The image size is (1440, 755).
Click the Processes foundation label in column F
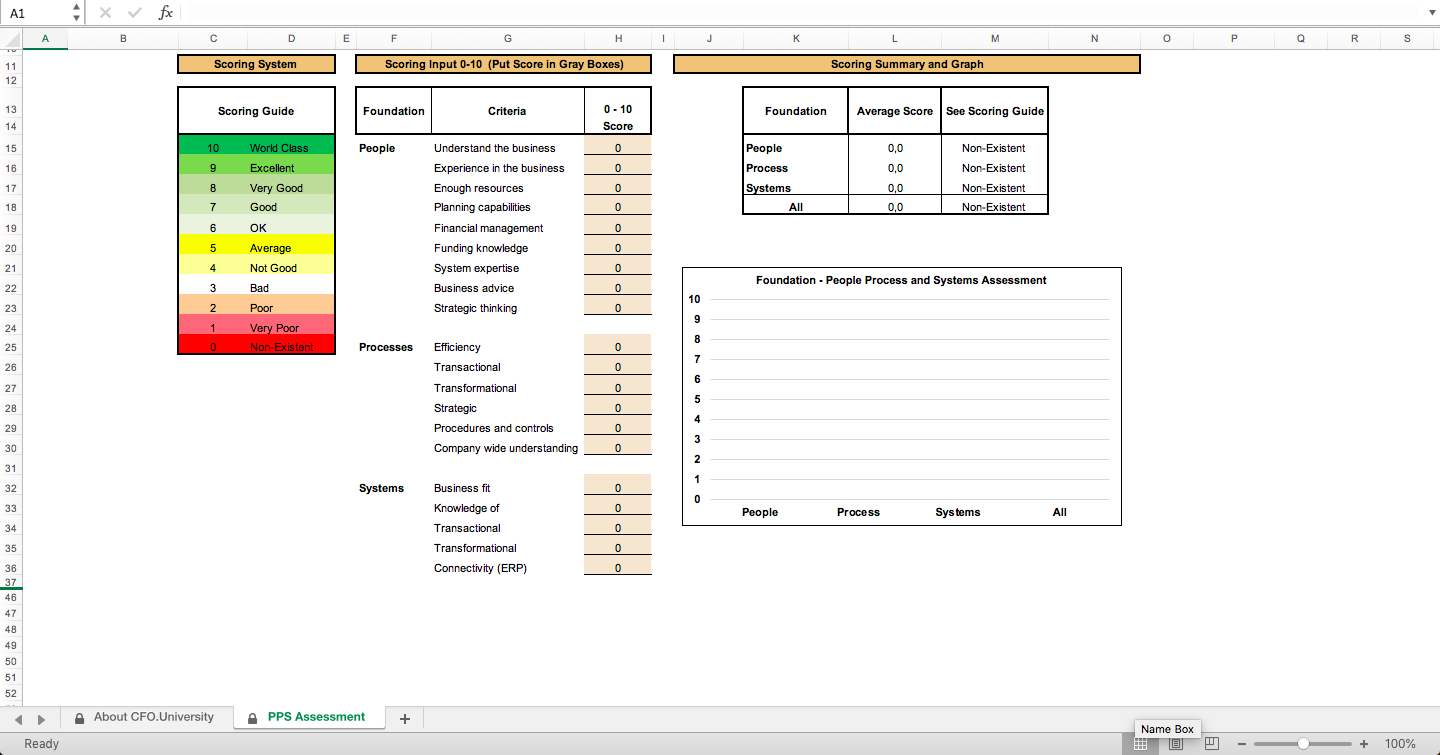[x=386, y=347]
